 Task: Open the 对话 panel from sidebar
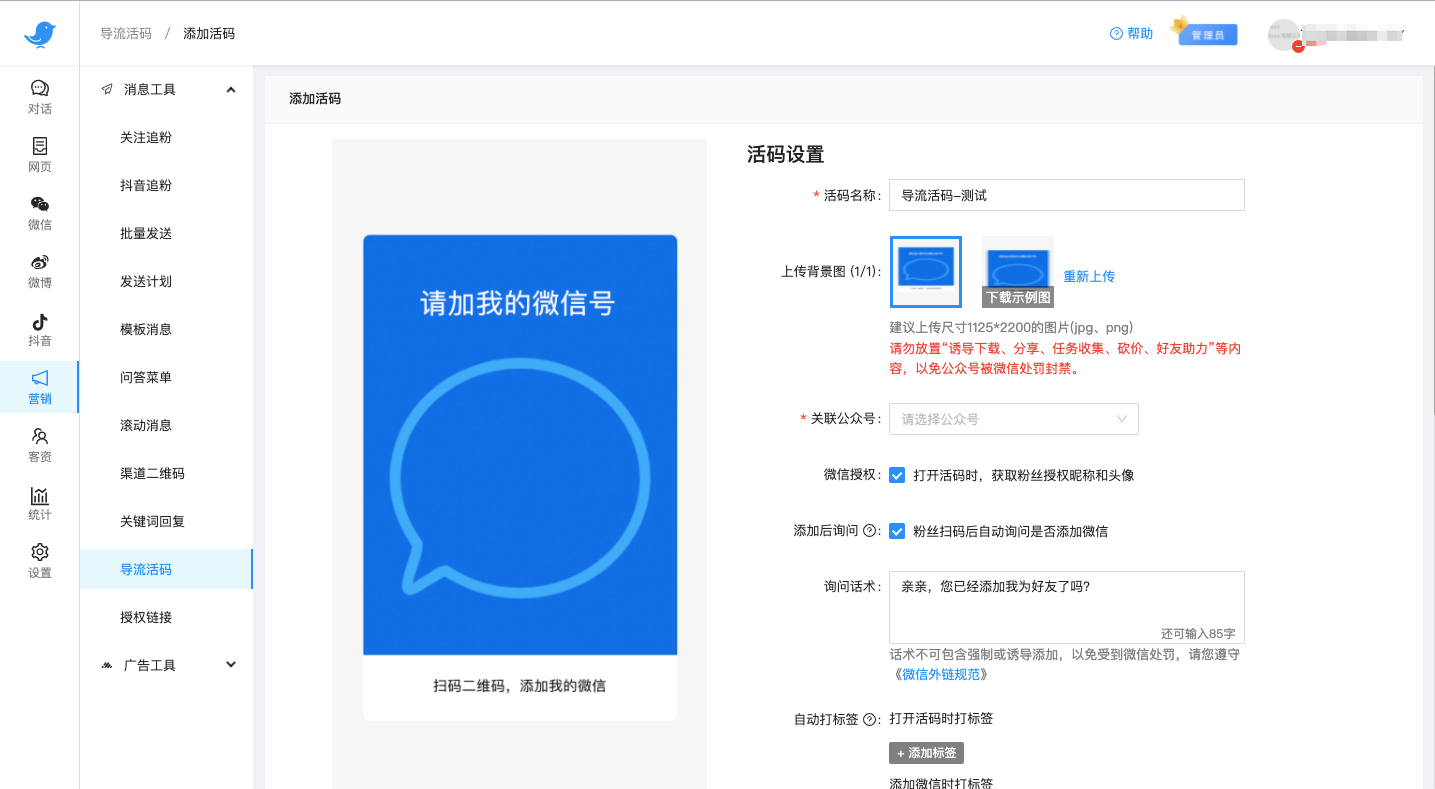39,97
